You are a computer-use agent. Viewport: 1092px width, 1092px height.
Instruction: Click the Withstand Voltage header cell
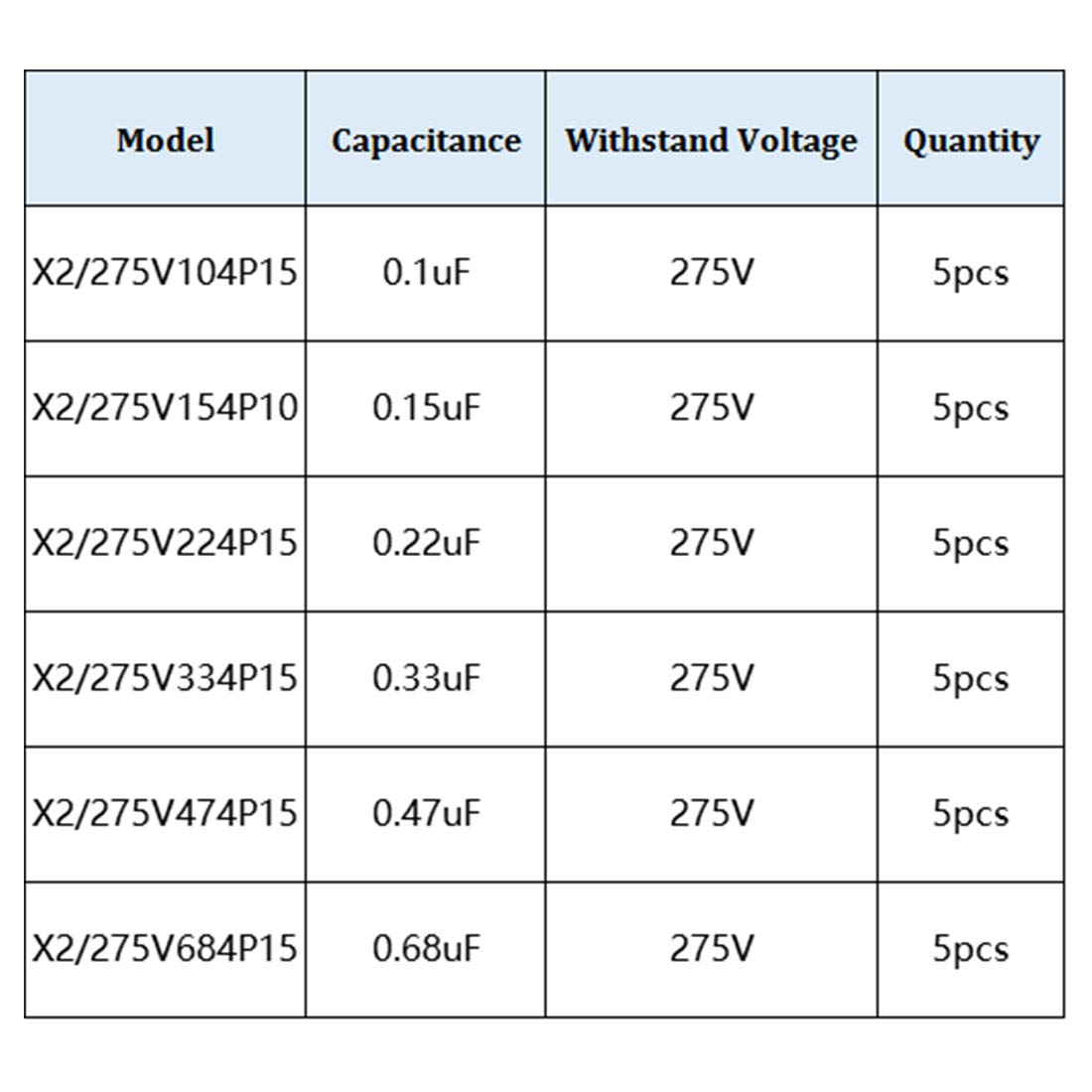pos(711,140)
